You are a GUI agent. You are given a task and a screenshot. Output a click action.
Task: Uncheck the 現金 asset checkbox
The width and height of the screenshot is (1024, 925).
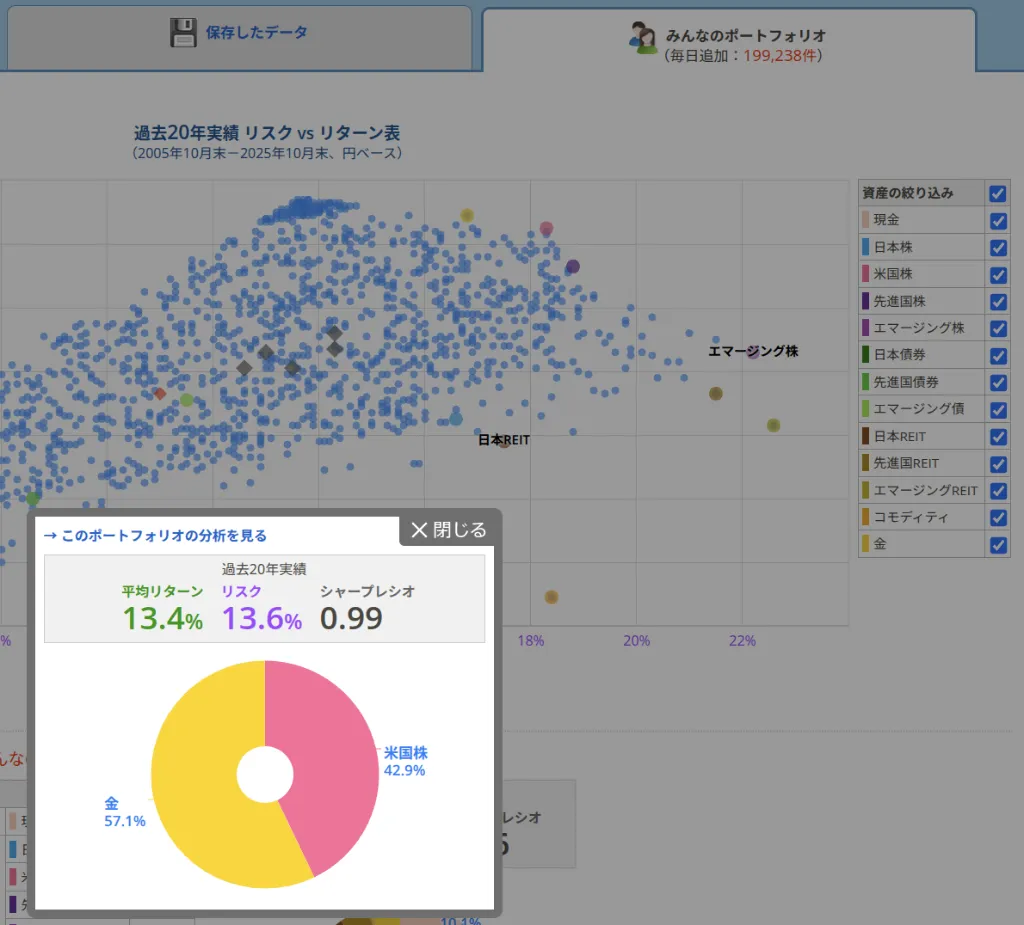tap(997, 220)
